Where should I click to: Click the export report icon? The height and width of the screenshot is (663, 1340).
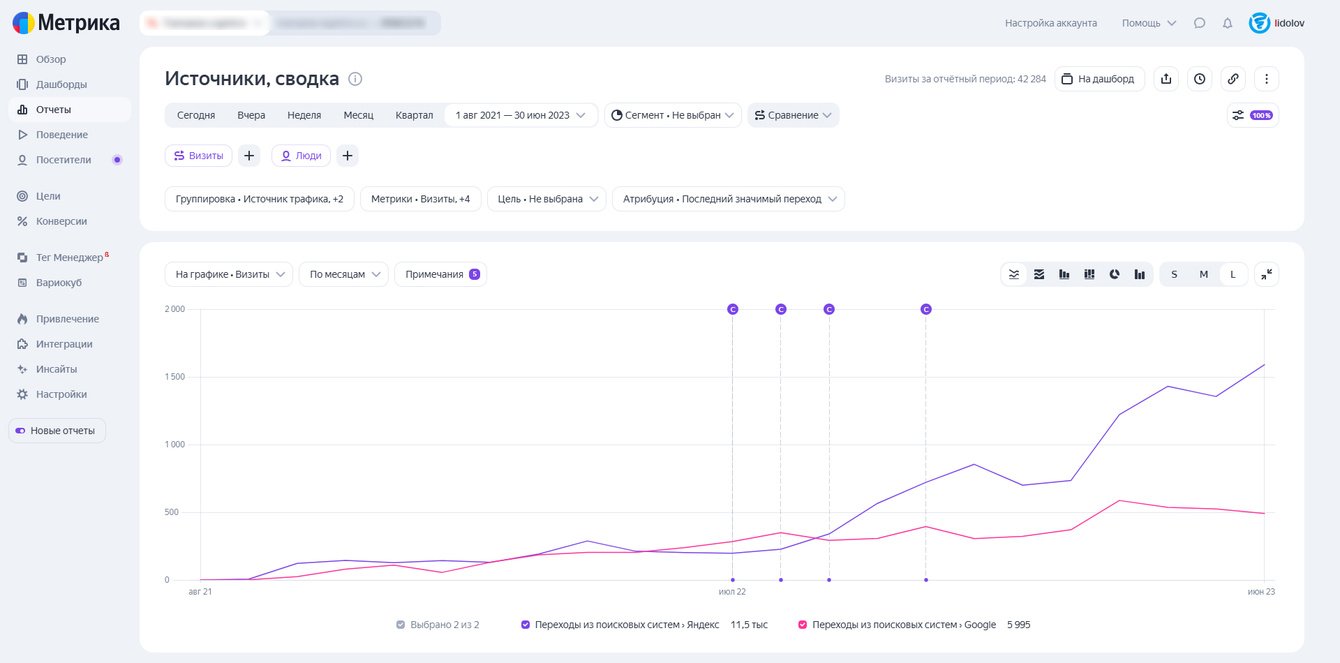coord(1166,79)
